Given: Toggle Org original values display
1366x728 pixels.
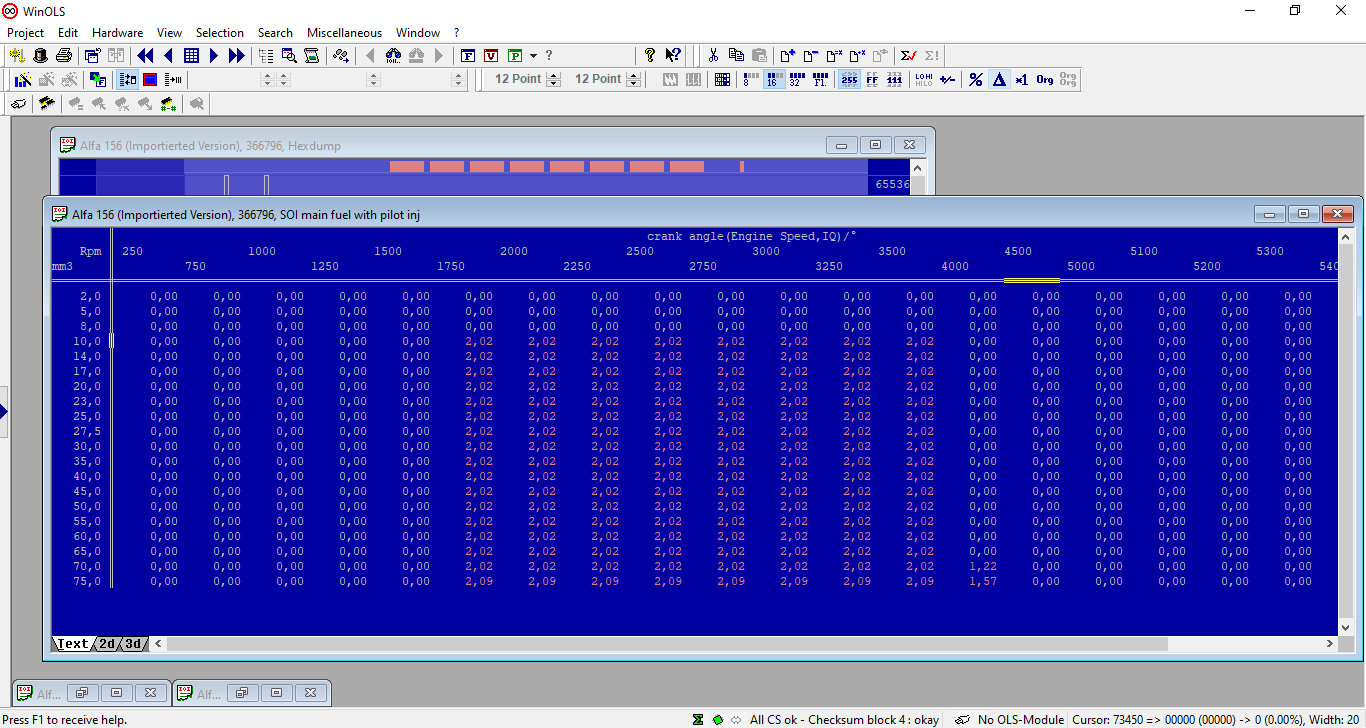Looking at the screenshot, I should 1045,80.
